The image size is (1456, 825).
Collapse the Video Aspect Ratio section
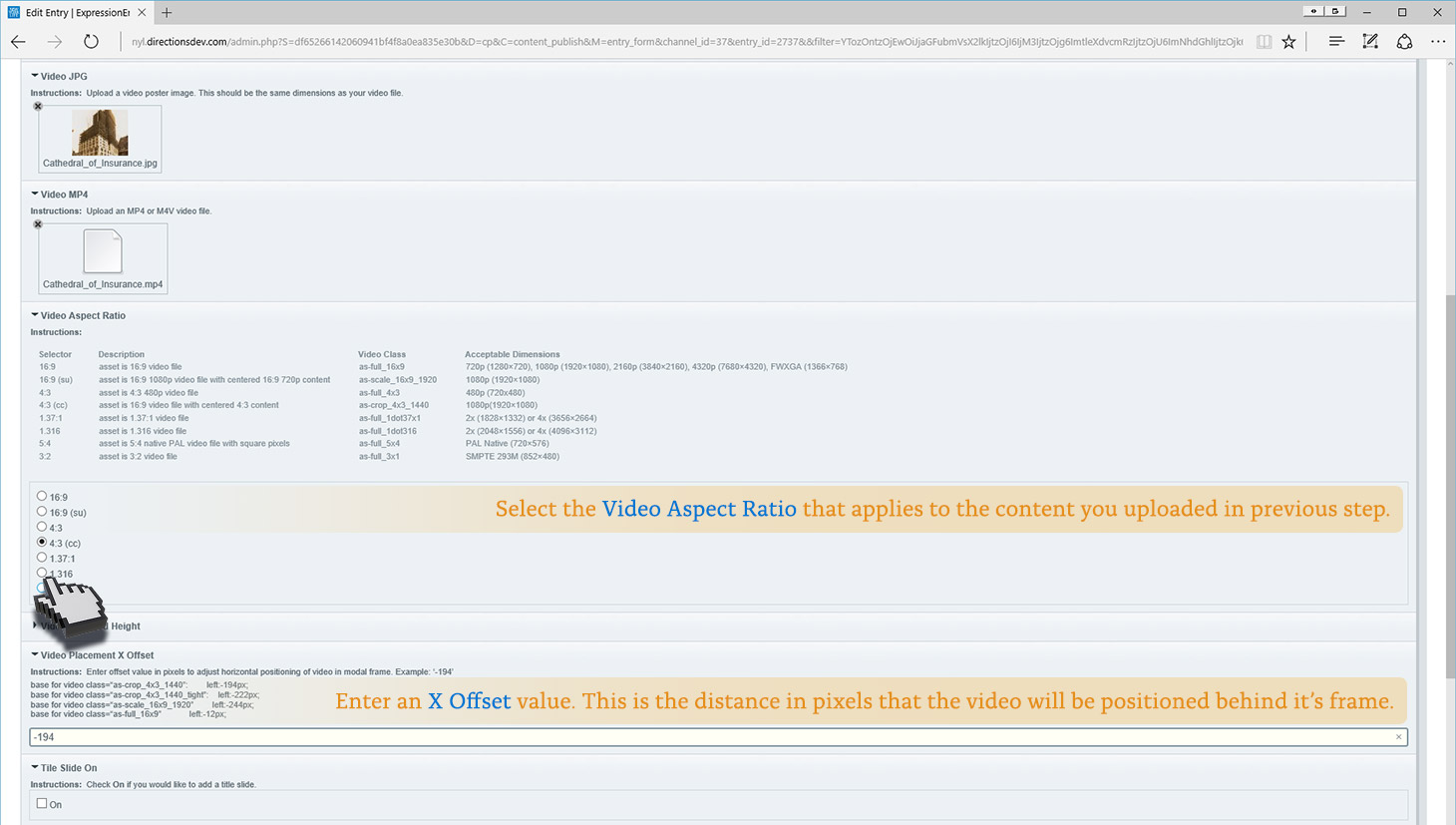[35, 315]
